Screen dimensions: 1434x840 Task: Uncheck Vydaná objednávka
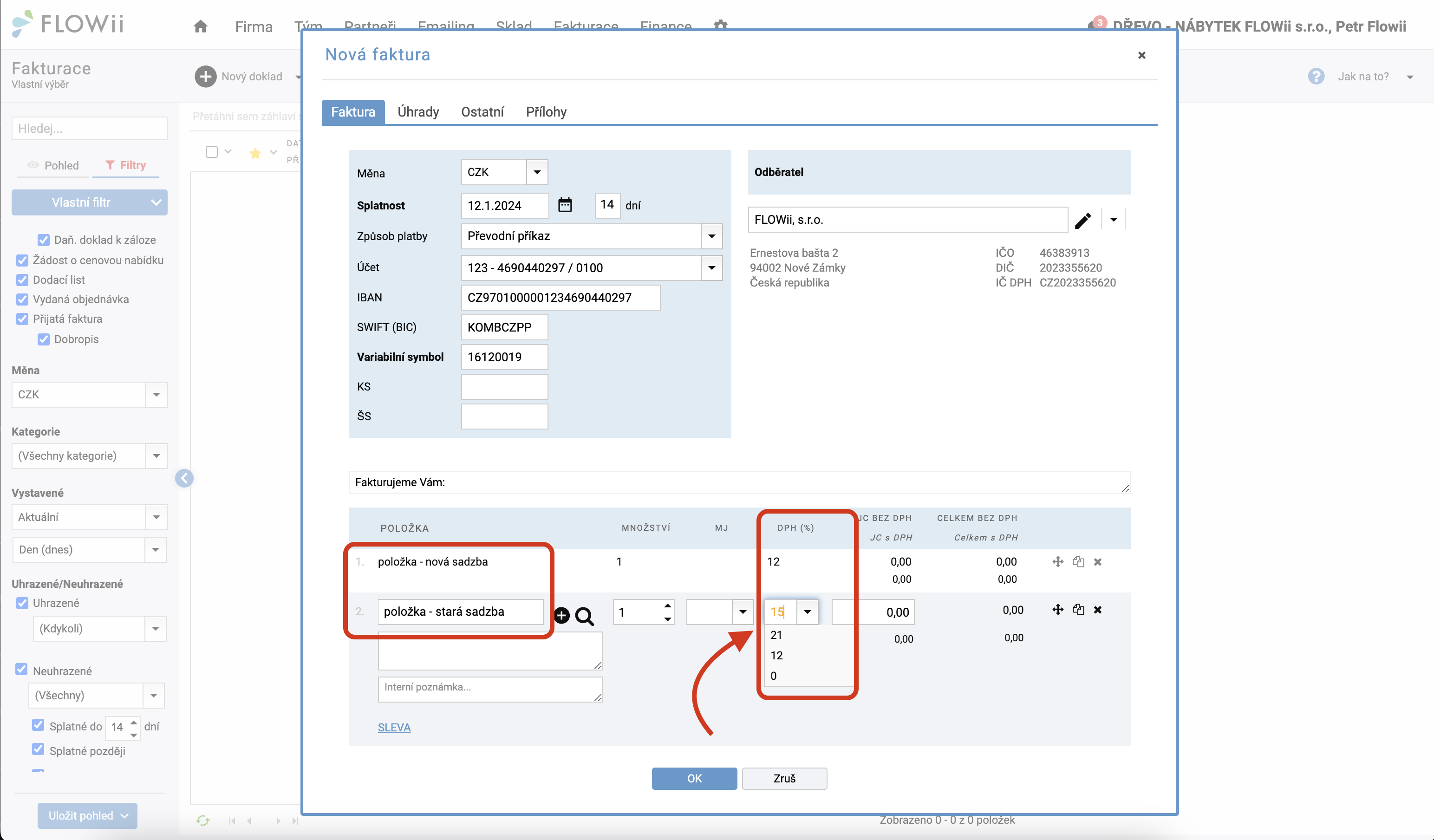[22, 299]
